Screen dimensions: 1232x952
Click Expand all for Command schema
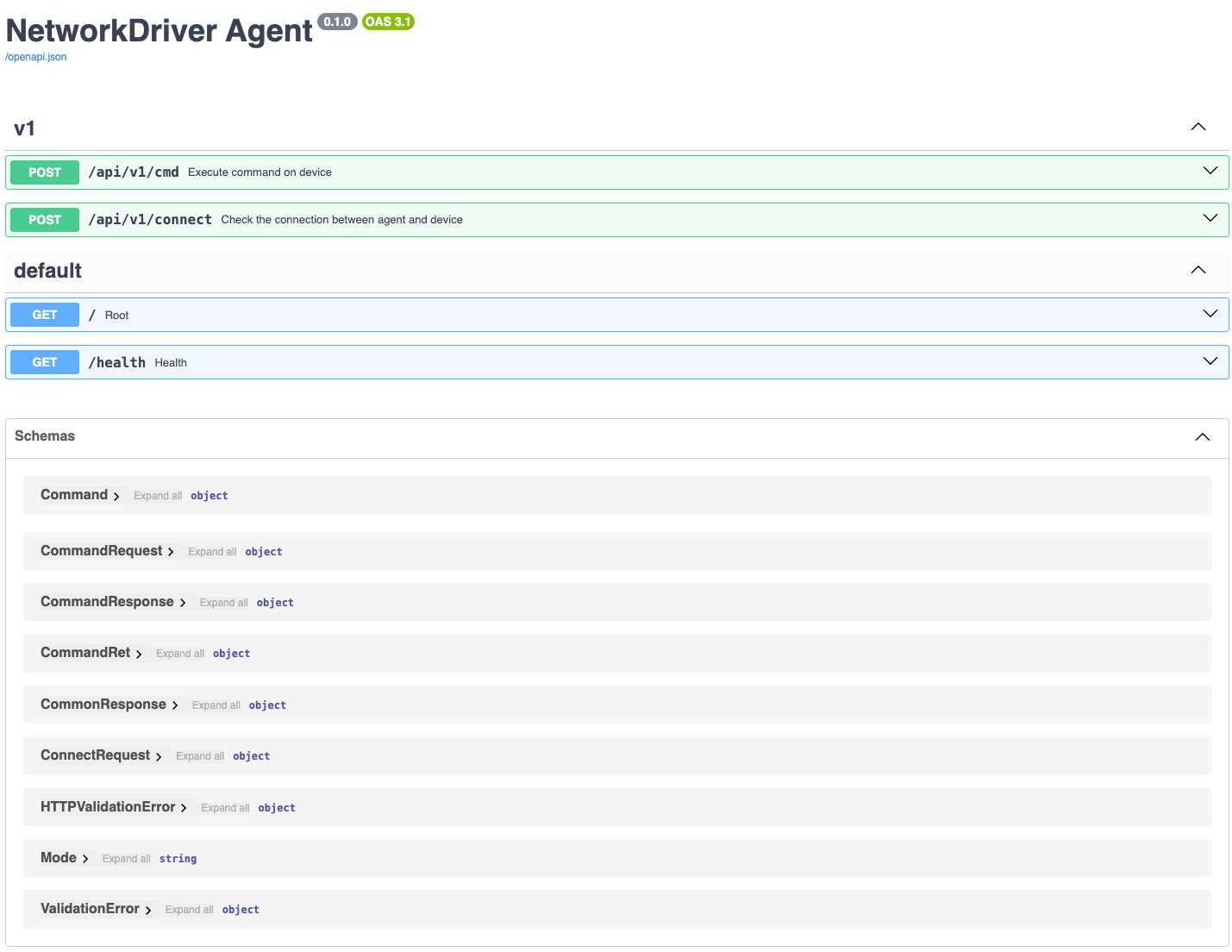tap(158, 496)
